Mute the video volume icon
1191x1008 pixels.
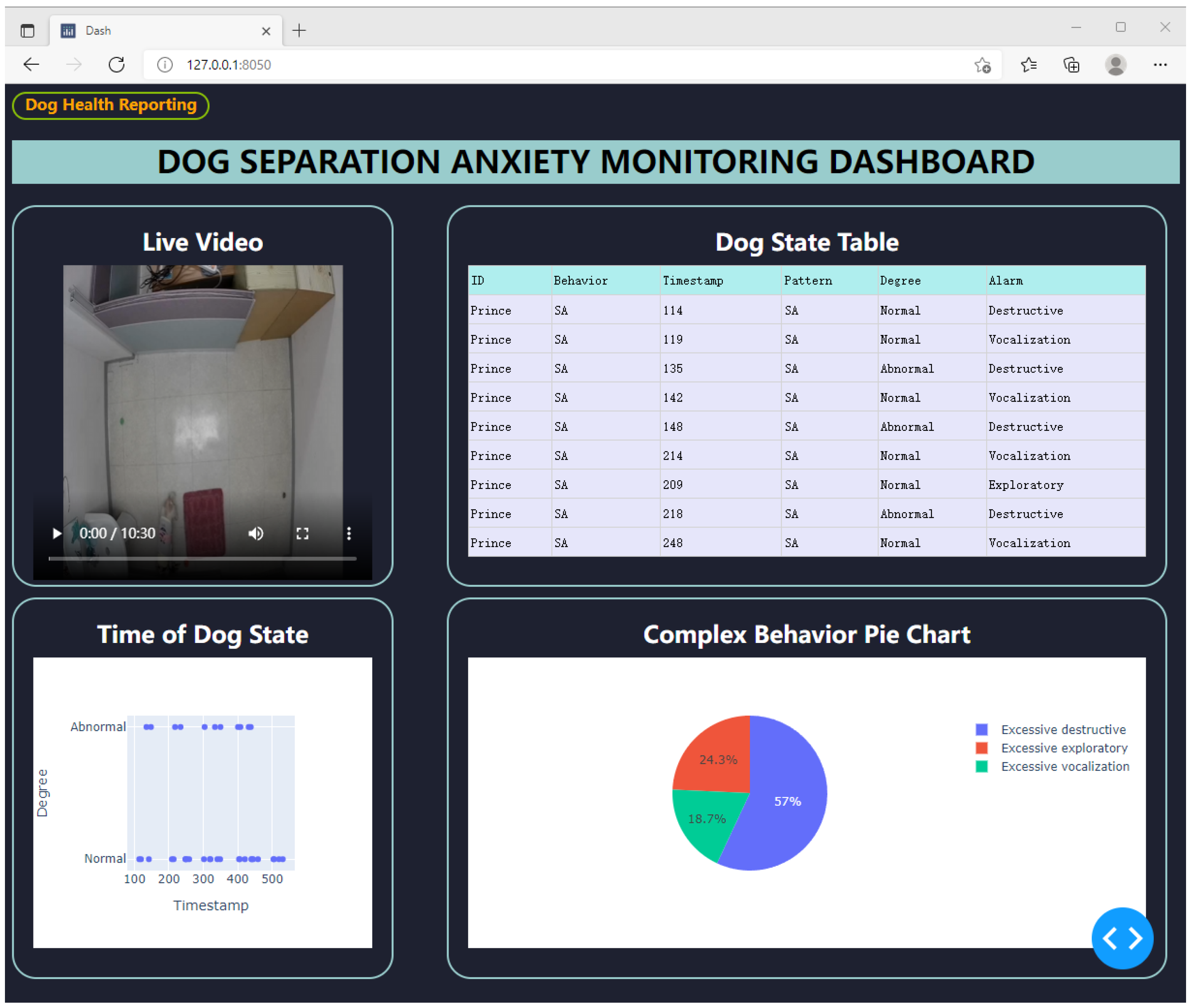(256, 533)
